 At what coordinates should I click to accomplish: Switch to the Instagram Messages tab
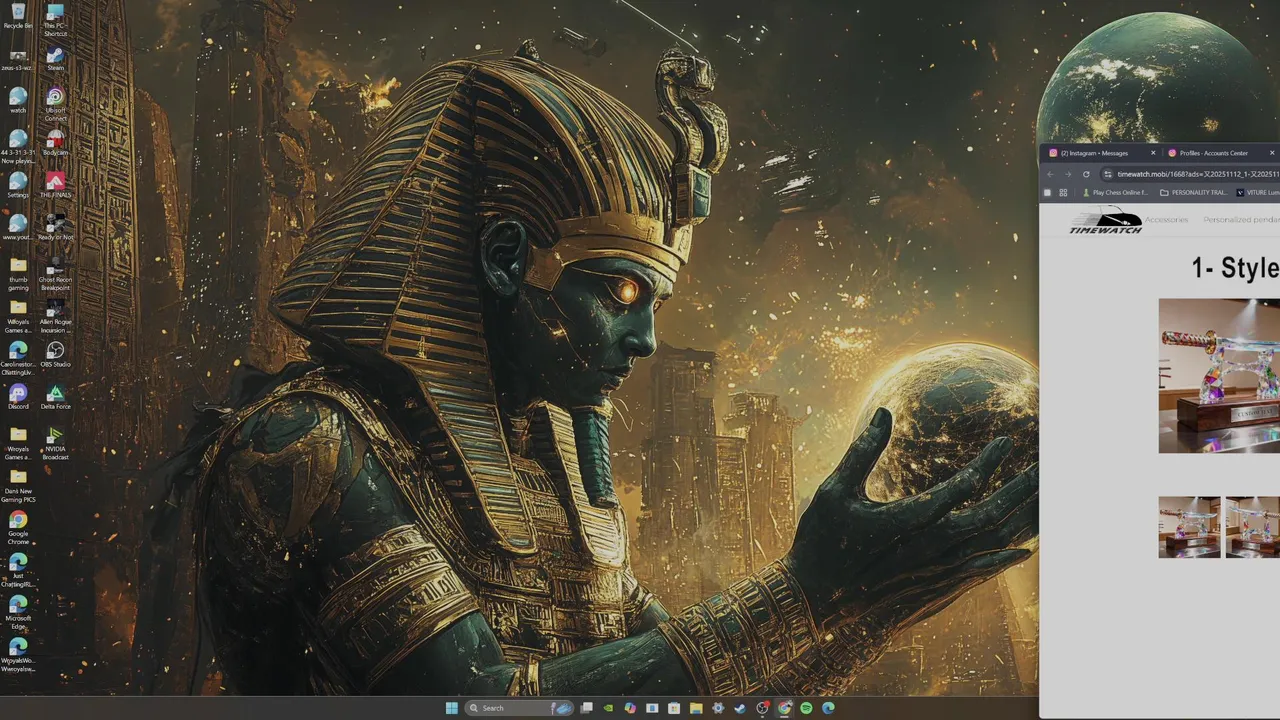1100,153
